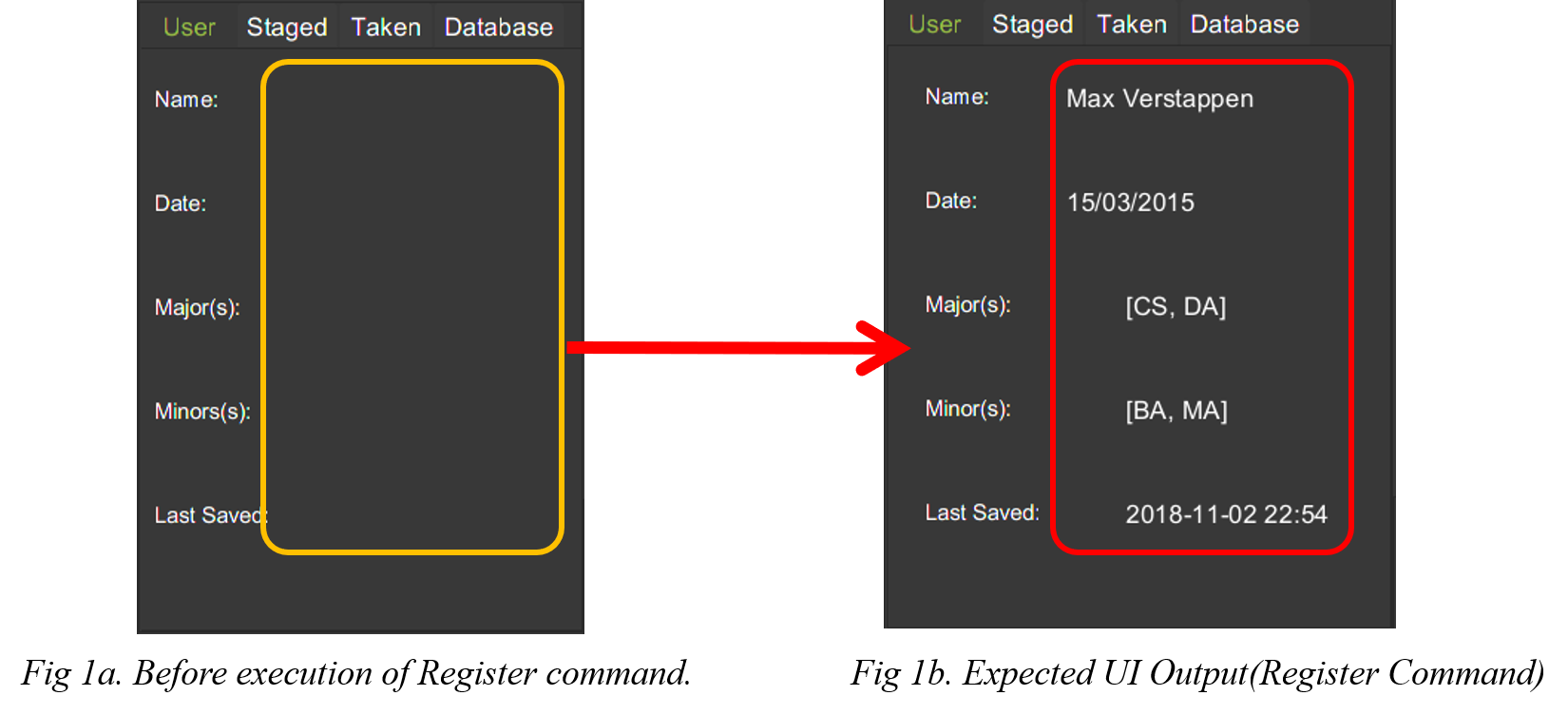This screenshot has height=715, width=1568.
Task: Open Taken tab in Fig 1b panel
Action: (x=1132, y=25)
